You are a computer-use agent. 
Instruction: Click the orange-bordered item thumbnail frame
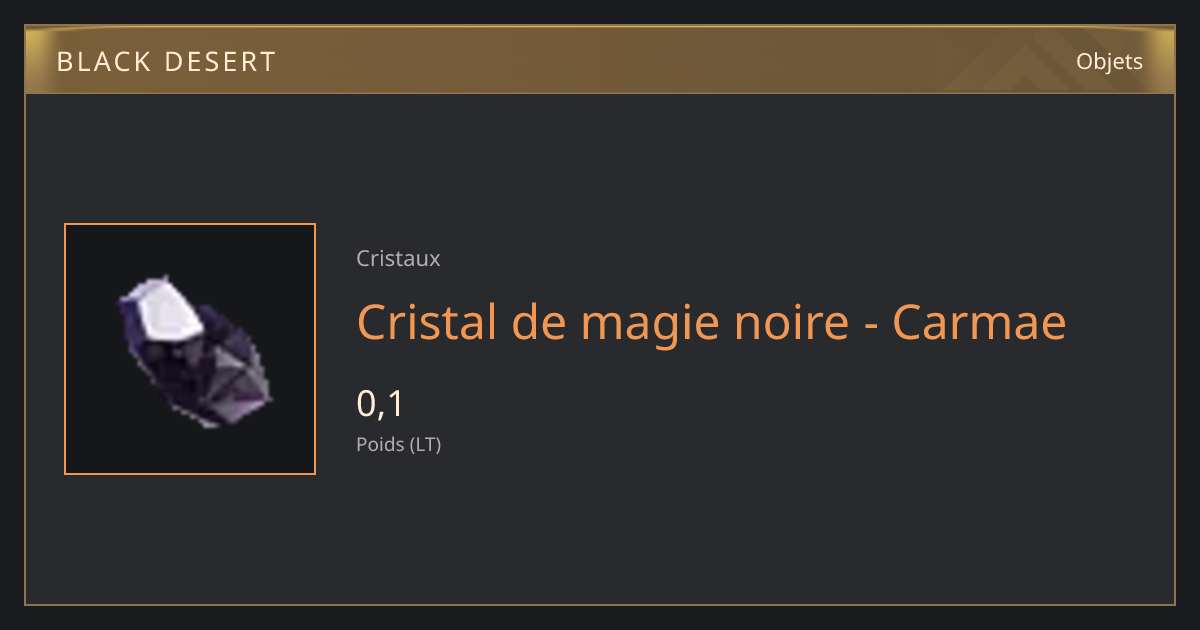click(190, 349)
